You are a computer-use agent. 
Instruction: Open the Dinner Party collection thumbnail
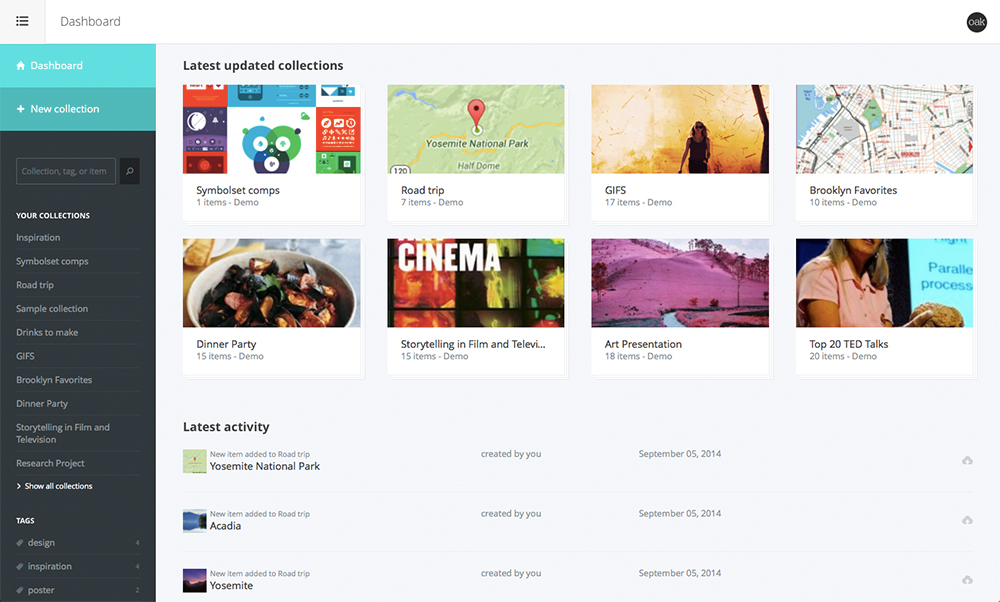(271, 283)
